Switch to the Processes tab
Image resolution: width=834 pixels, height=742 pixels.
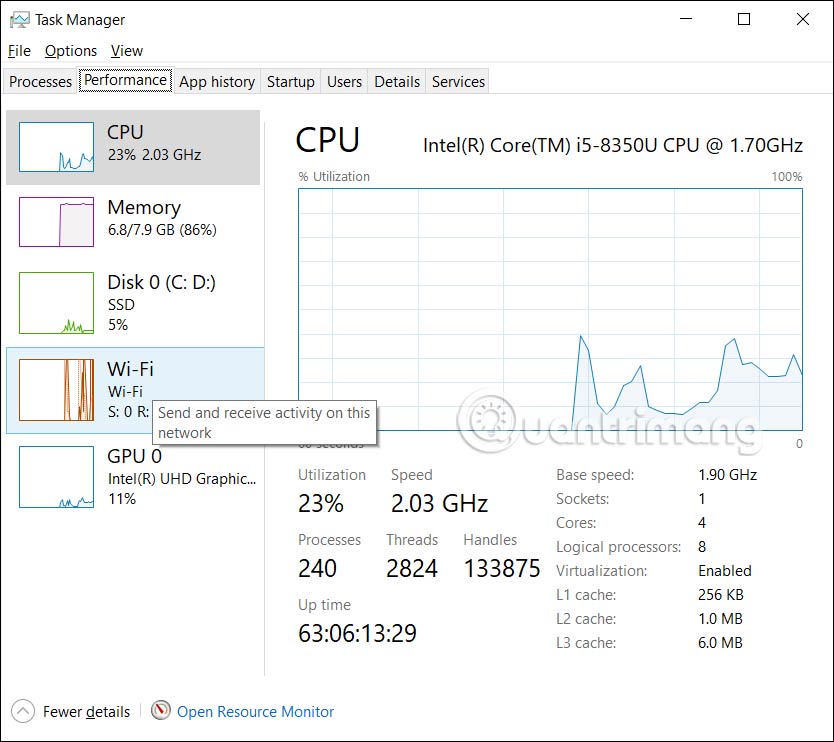click(x=41, y=82)
